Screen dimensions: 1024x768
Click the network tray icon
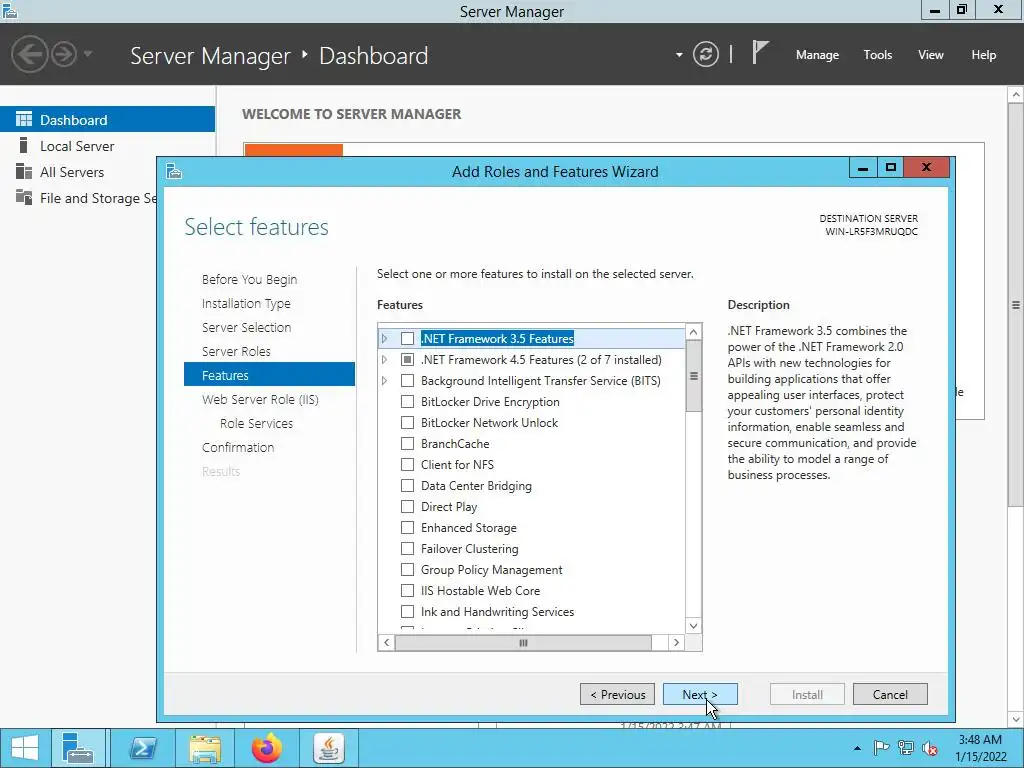click(x=906, y=748)
